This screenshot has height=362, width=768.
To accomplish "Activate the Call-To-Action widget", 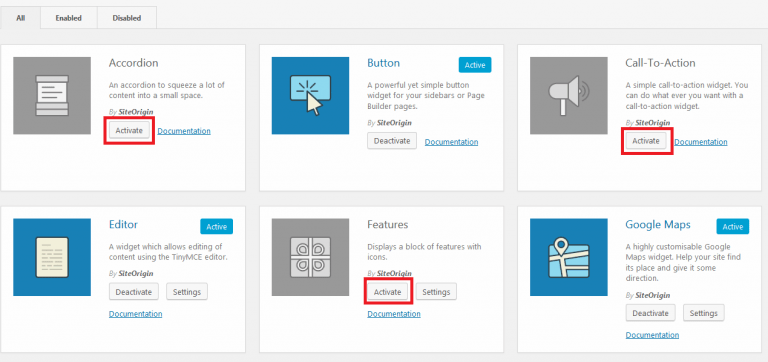I will click(646, 141).
